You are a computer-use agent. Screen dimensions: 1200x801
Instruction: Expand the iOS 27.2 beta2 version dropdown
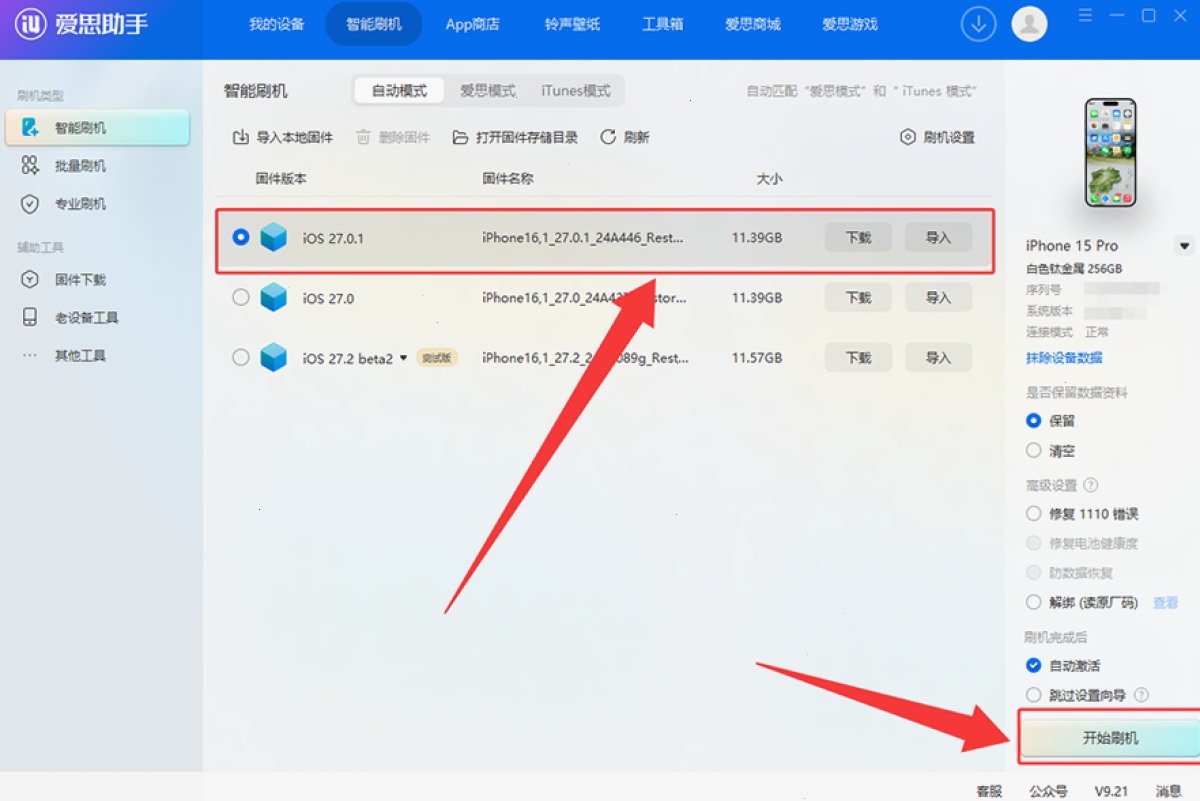tap(404, 357)
